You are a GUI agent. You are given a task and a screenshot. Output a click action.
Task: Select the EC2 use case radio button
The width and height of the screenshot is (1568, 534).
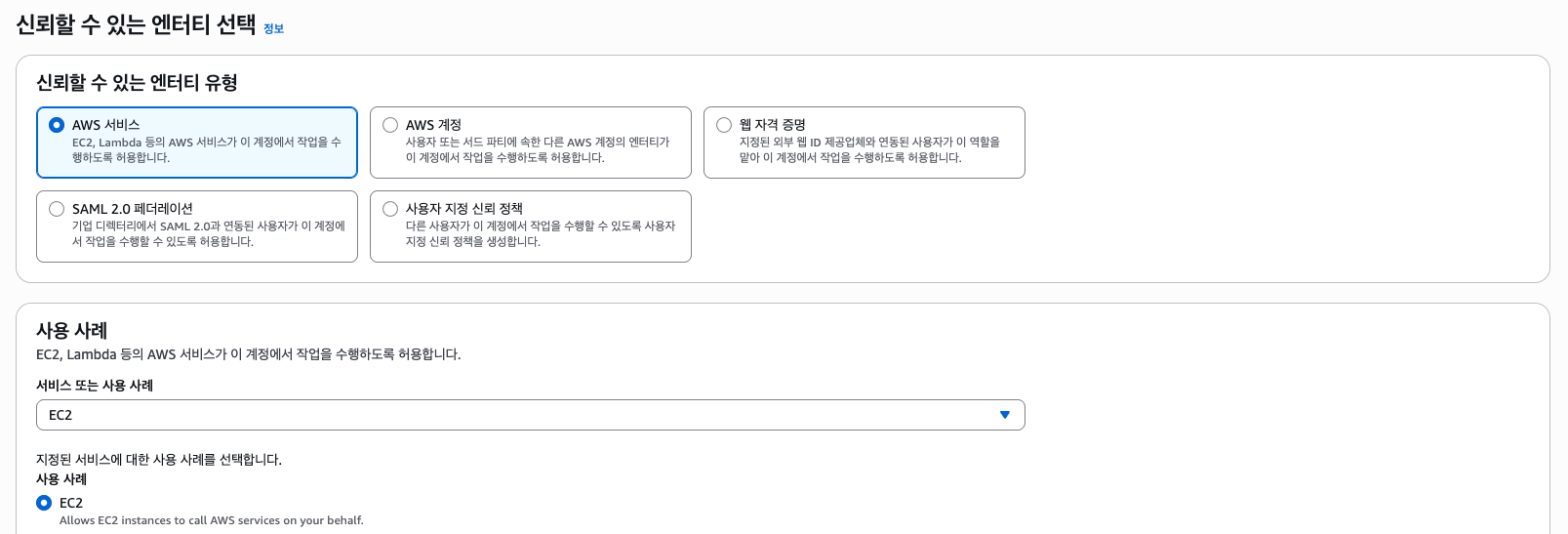pos(44,503)
